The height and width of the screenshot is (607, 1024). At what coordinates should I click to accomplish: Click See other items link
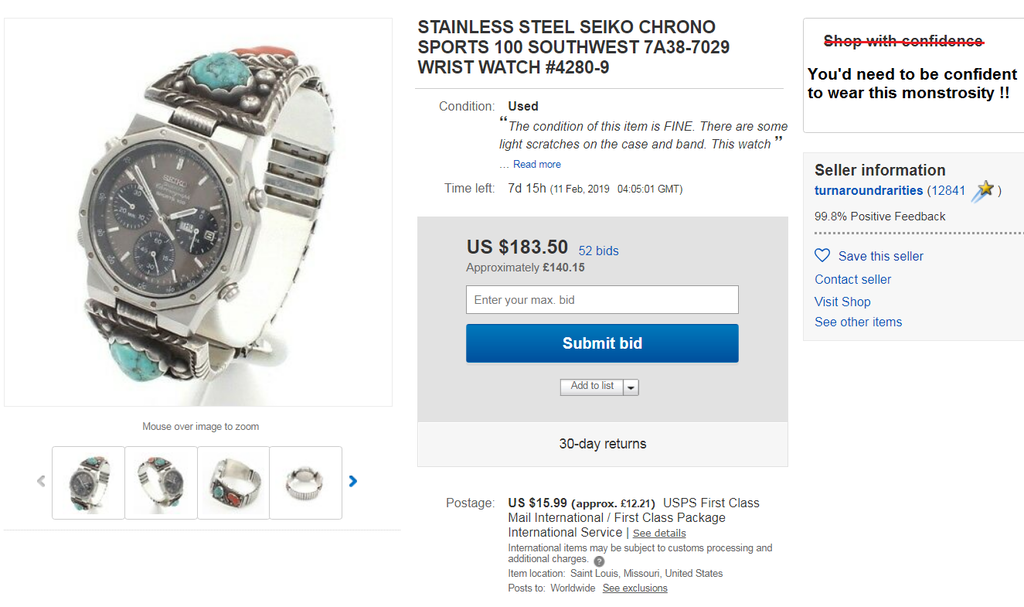coord(858,322)
